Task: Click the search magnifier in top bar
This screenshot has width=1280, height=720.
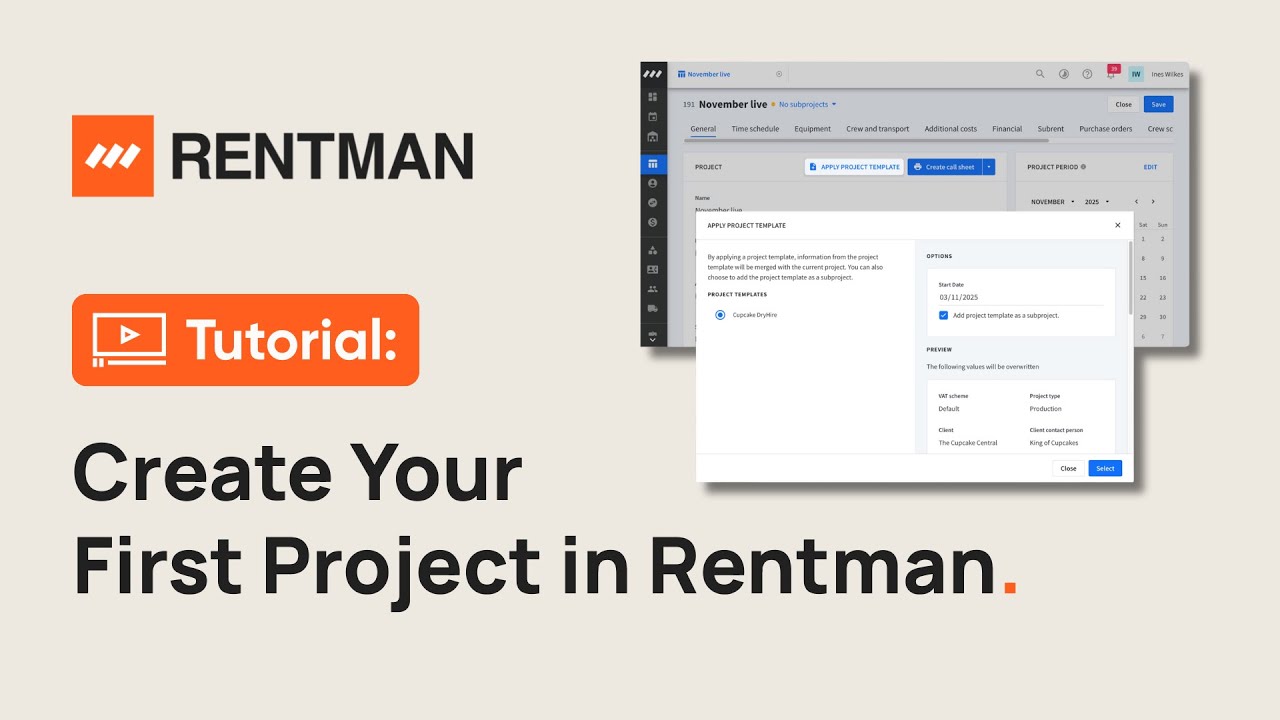Action: 1040,74
